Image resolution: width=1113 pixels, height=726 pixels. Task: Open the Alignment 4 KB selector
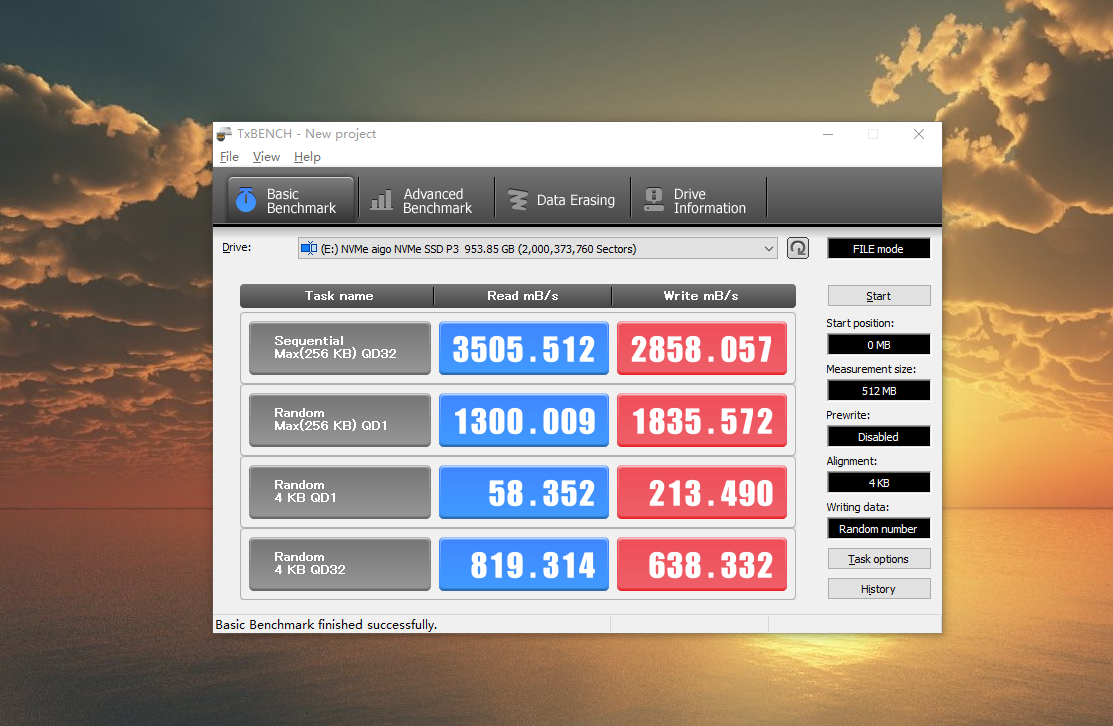[x=879, y=483]
